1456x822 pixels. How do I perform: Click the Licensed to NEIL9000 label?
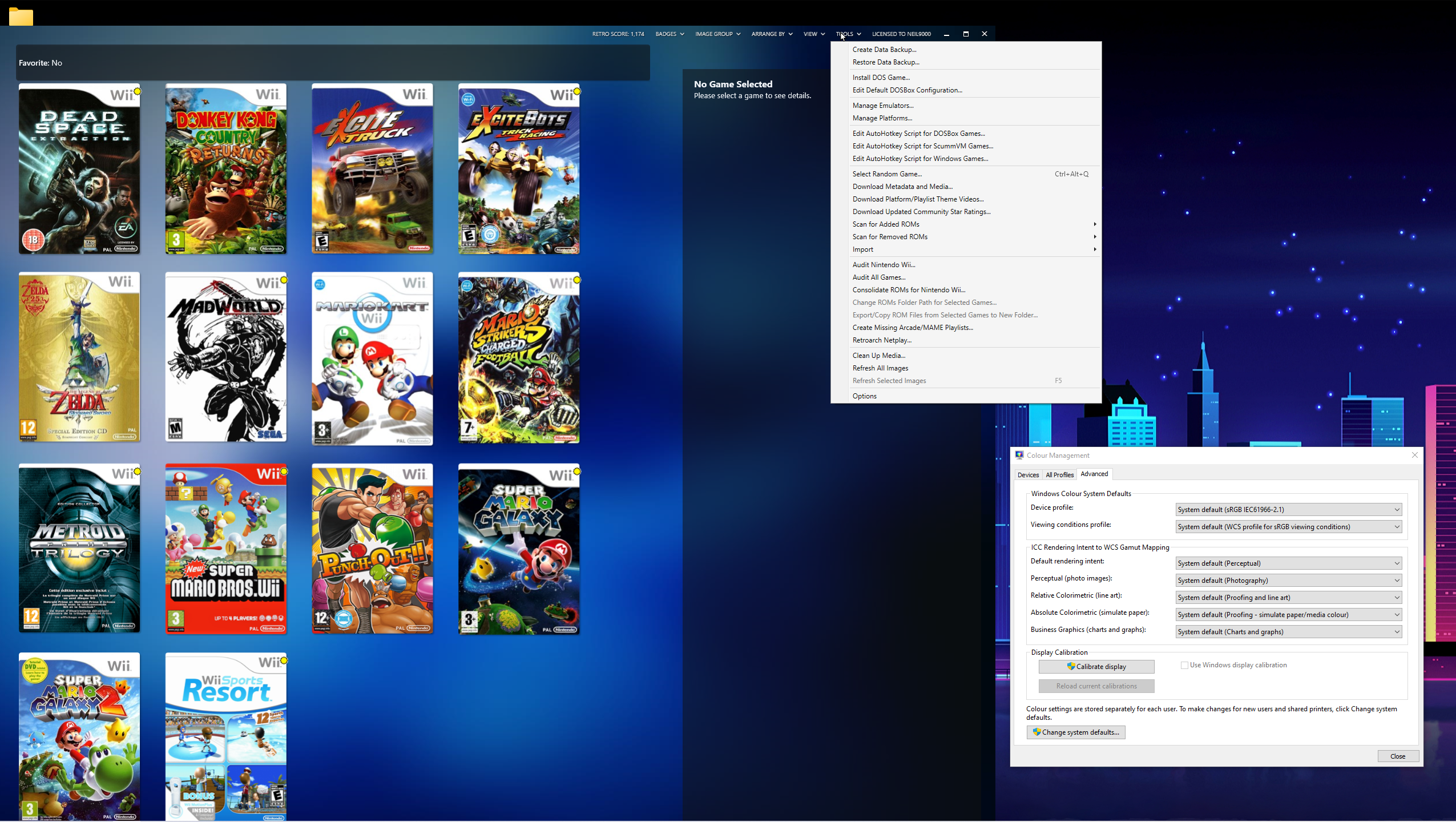pyautogui.click(x=901, y=34)
